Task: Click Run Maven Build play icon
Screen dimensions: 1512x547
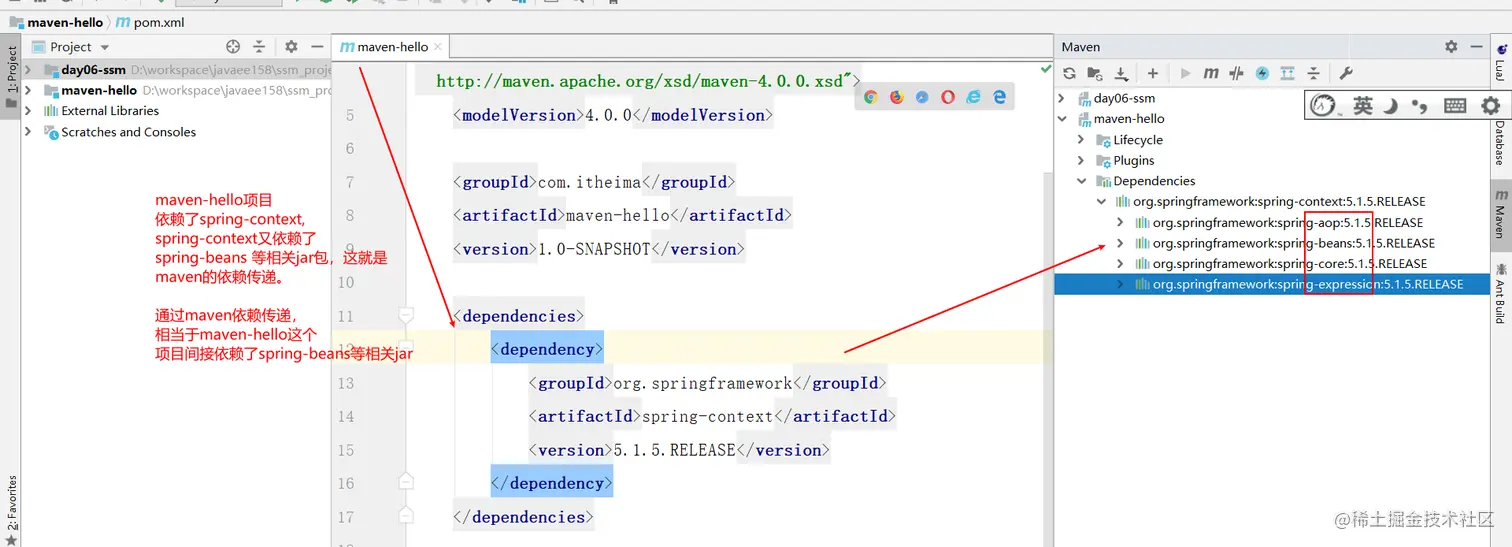Action: click(x=1186, y=73)
